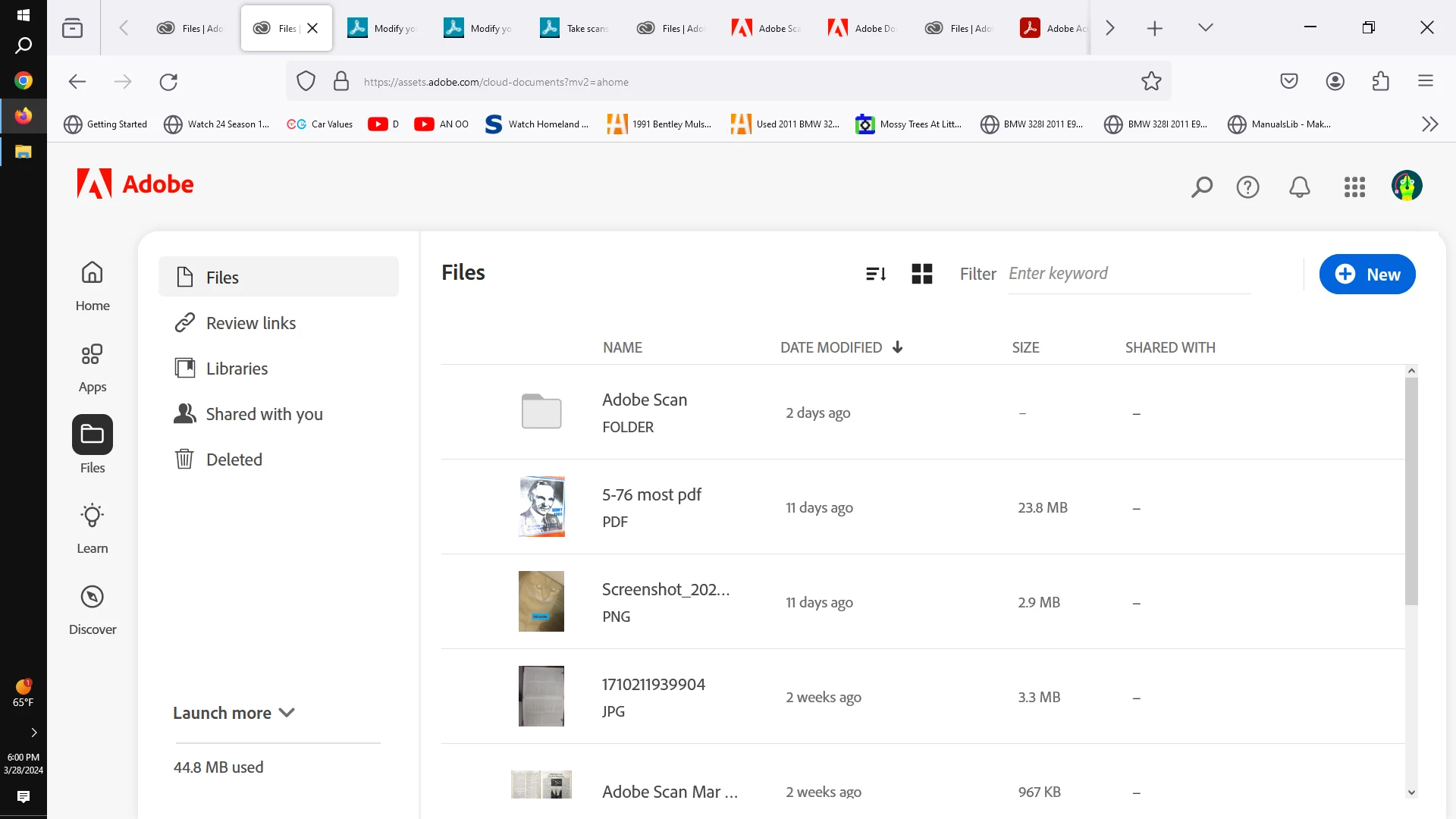Image resolution: width=1456 pixels, height=819 pixels.
Task: Go to Home in the sidebar
Action: point(93,286)
